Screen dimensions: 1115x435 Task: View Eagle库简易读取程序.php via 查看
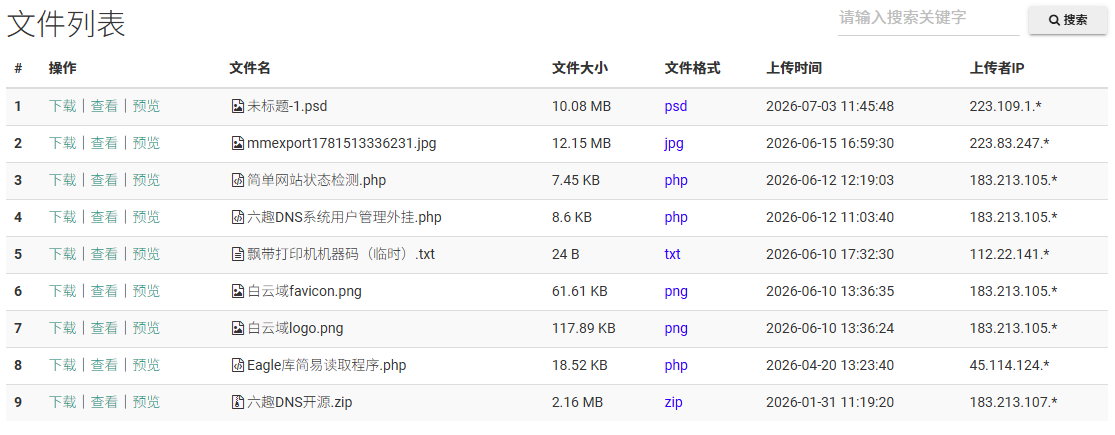[x=104, y=365]
